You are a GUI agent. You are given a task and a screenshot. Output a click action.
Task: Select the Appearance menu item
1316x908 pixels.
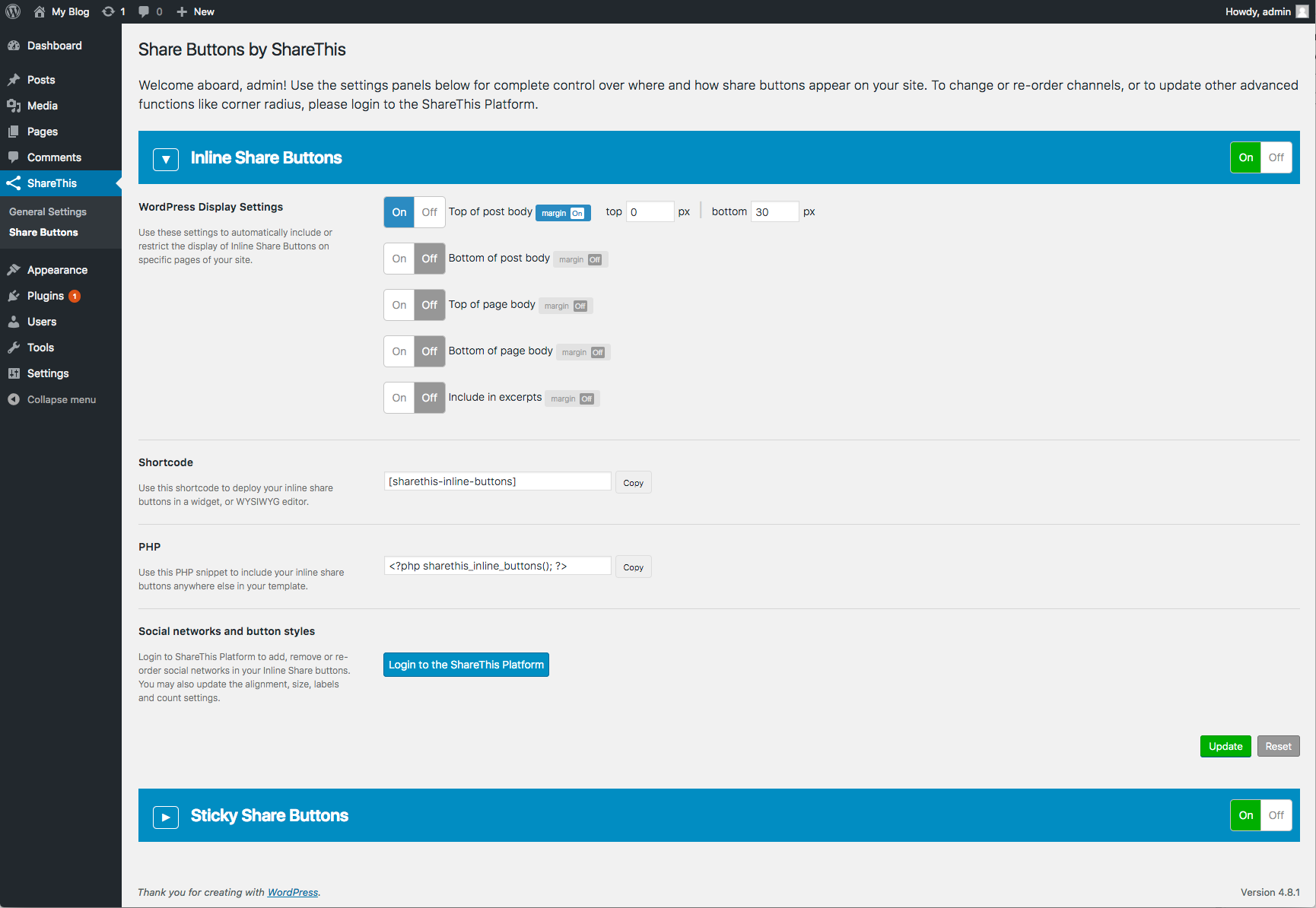pyautogui.click(x=57, y=270)
